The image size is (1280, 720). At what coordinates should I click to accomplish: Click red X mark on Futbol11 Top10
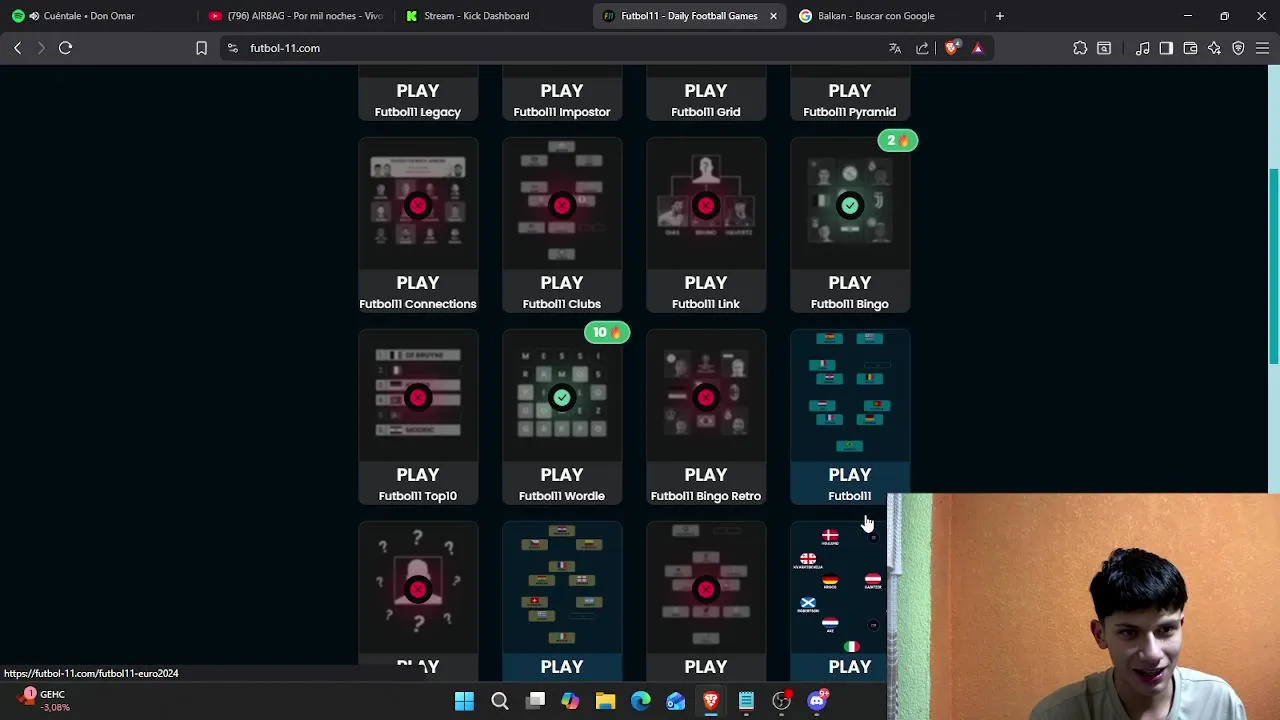(x=418, y=397)
